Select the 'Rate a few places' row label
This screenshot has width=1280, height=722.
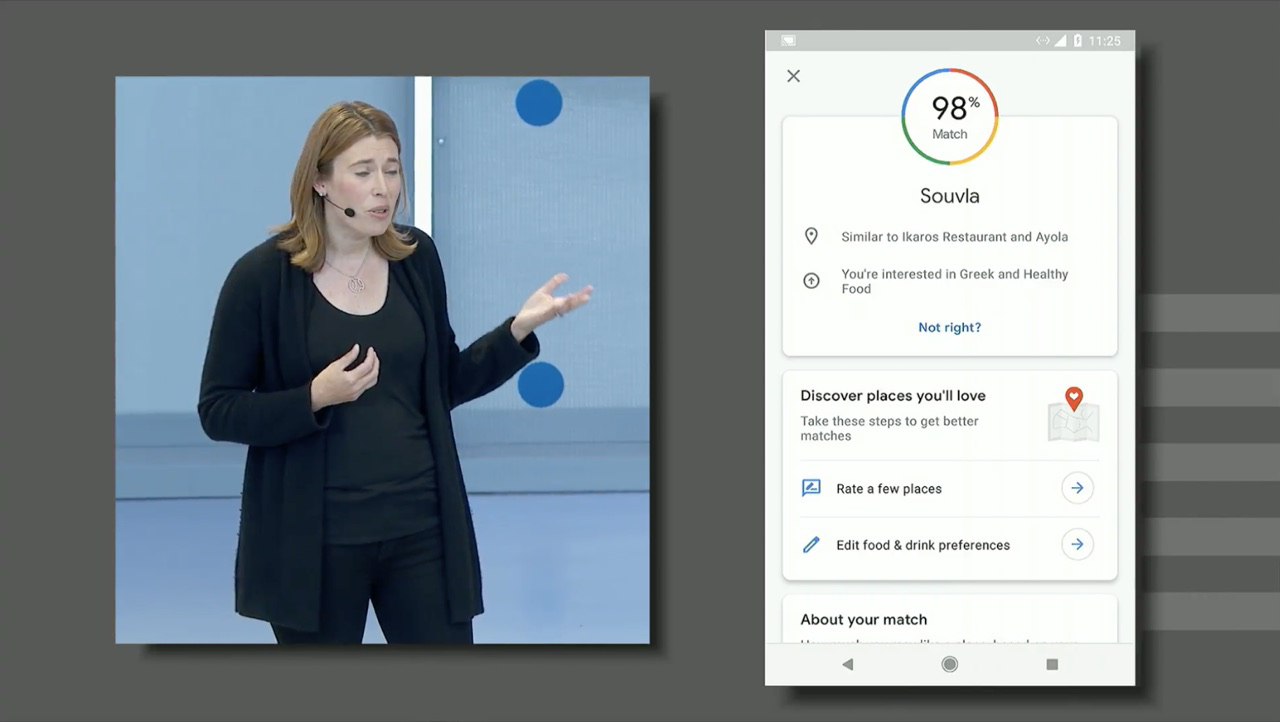pos(889,489)
